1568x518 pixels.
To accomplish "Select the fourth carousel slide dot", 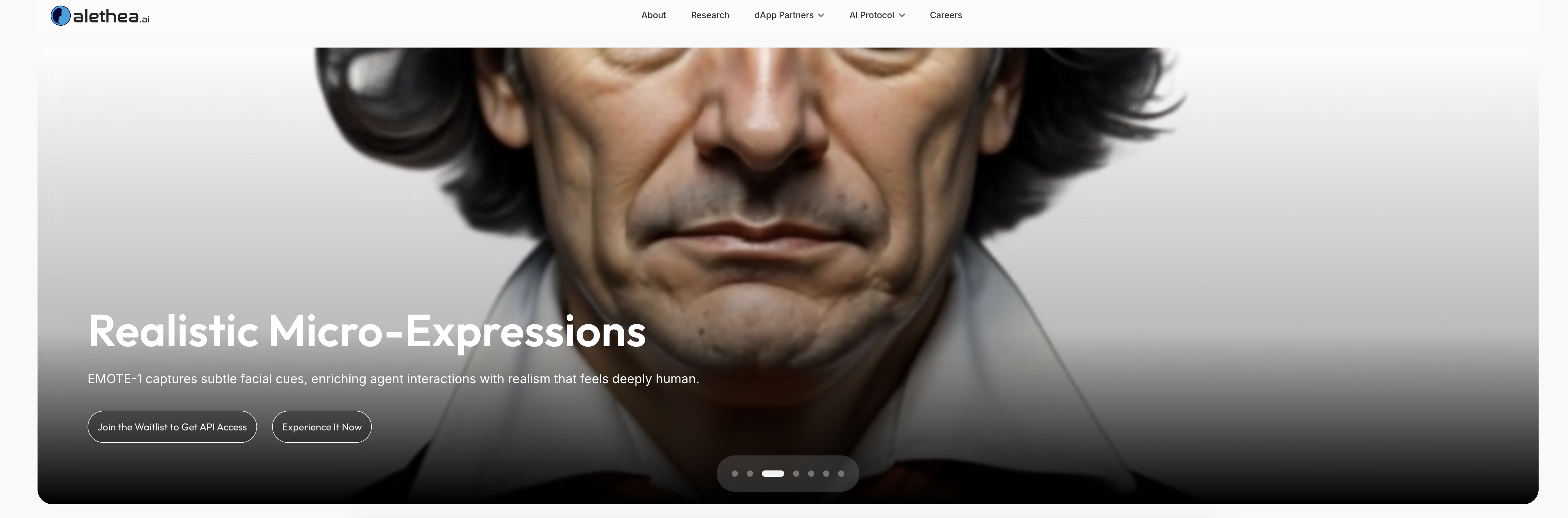I will click(x=796, y=474).
